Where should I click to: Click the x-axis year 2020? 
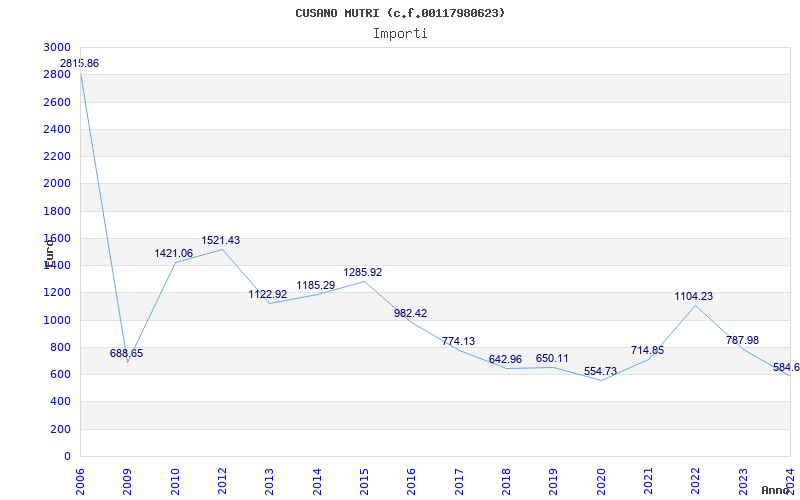601,482
